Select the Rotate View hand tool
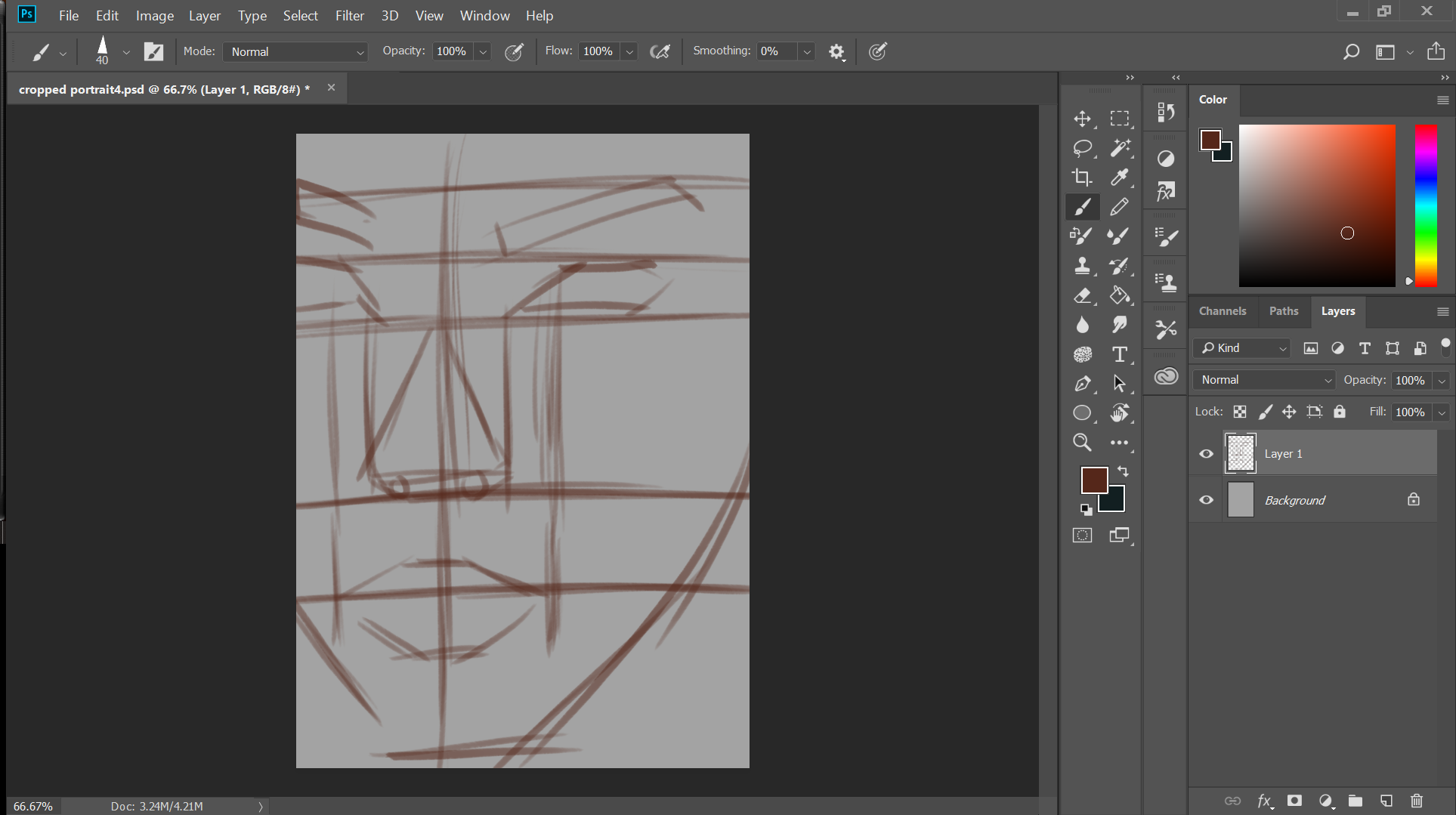The image size is (1456, 815). (1119, 413)
